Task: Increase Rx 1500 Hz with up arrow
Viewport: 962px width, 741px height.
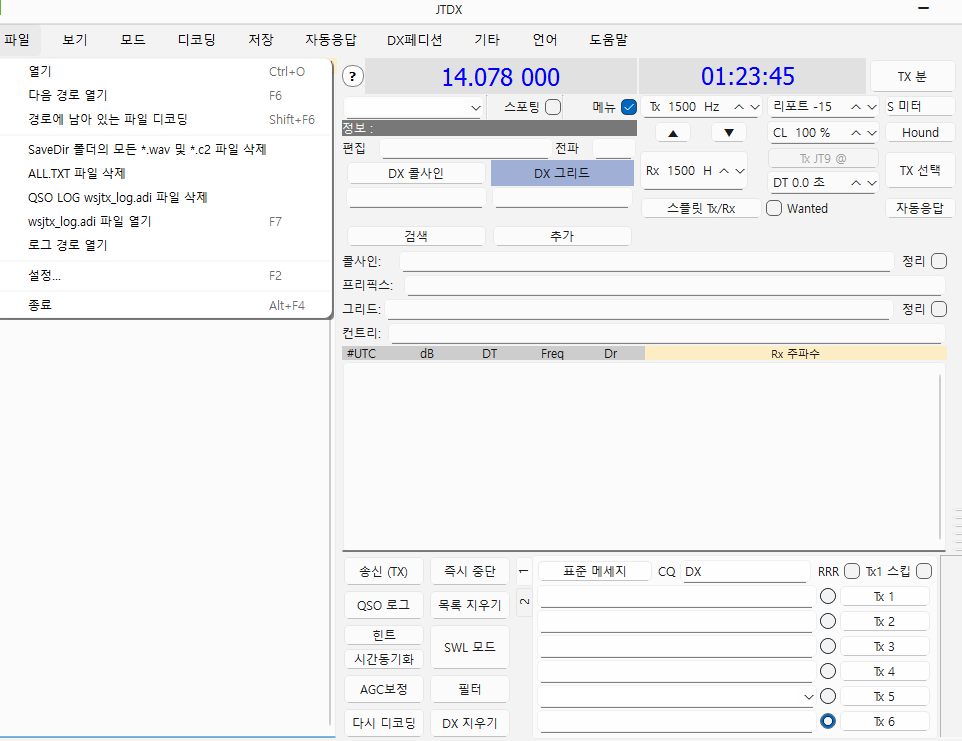Action: click(724, 171)
